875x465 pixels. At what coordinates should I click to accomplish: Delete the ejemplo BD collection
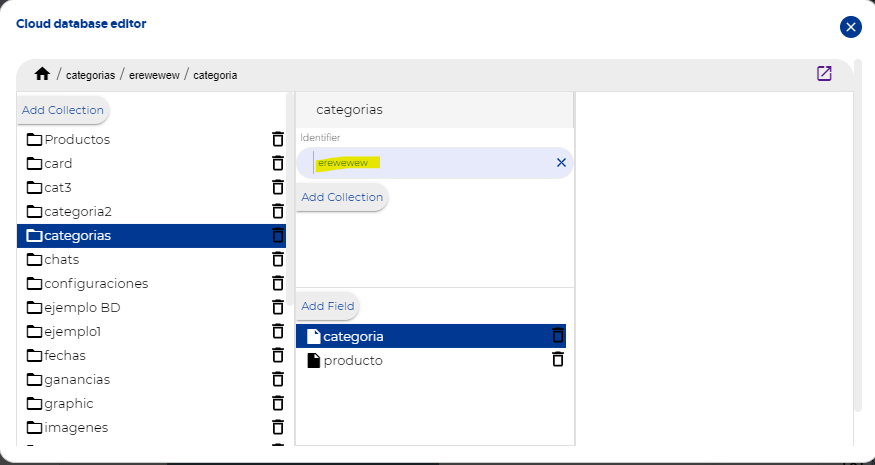277,308
